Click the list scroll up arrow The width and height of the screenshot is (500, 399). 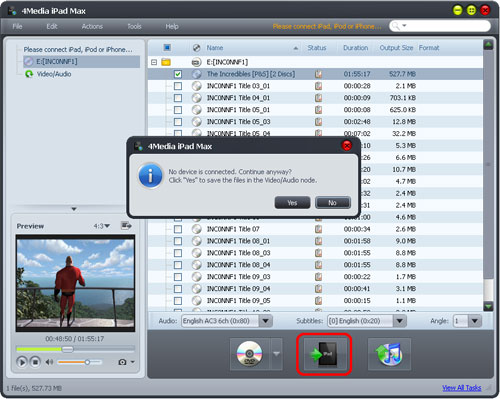(x=488, y=45)
